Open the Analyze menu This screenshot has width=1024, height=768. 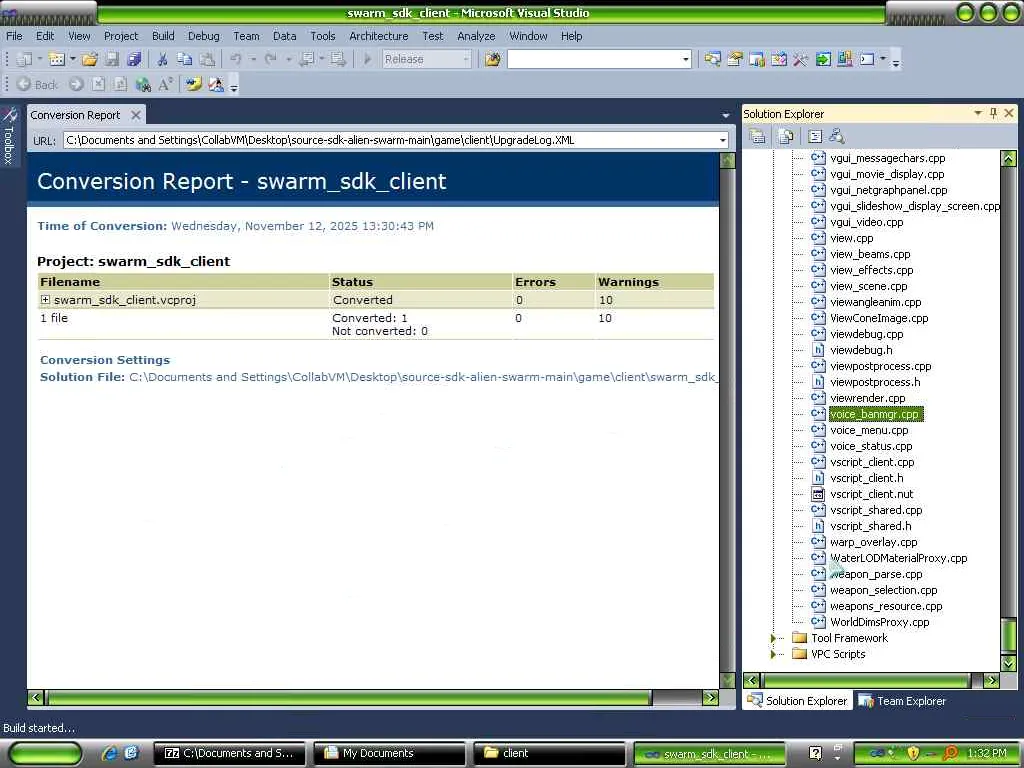point(475,36)
